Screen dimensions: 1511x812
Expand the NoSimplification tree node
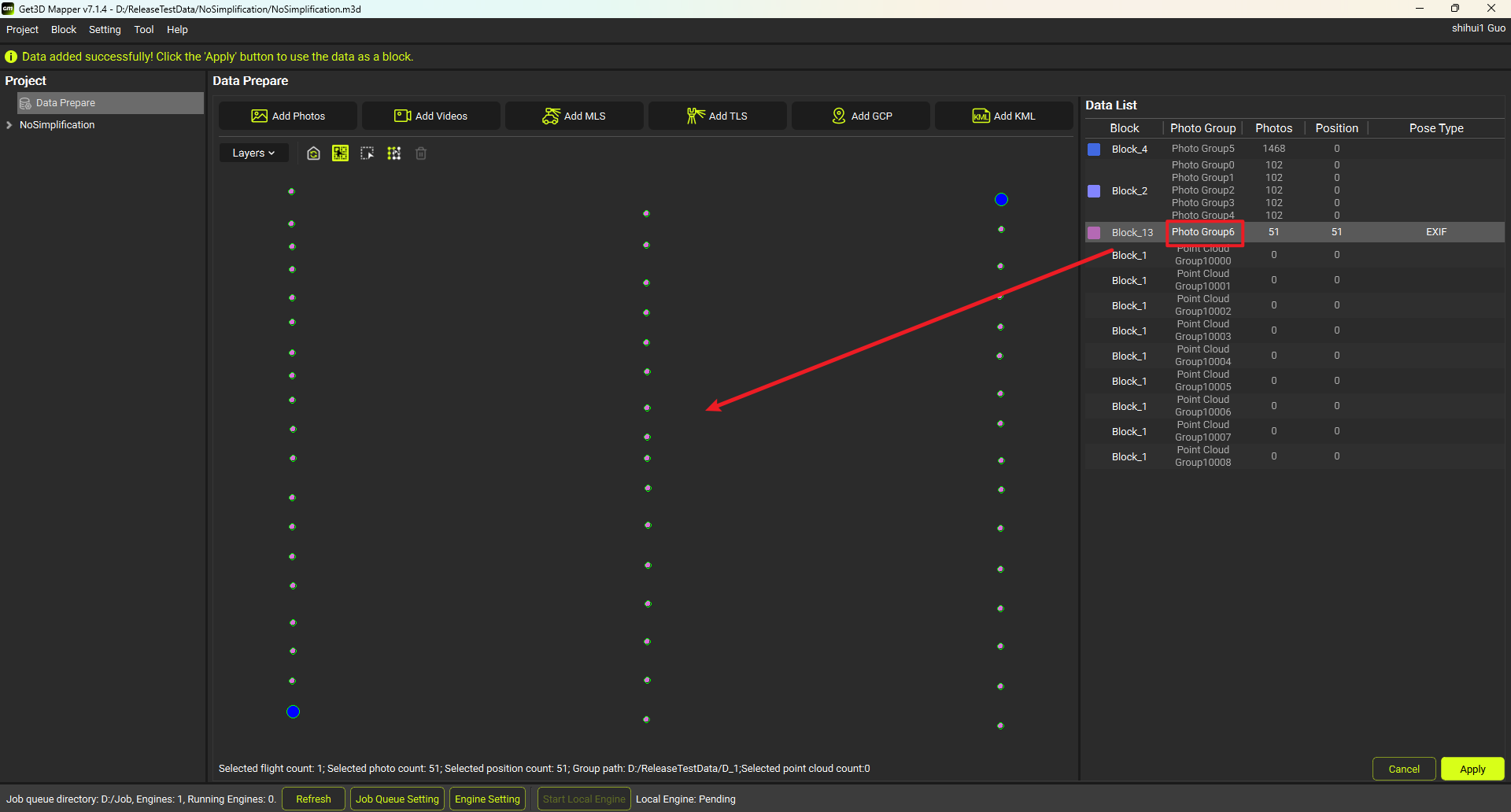click(9, 125)
